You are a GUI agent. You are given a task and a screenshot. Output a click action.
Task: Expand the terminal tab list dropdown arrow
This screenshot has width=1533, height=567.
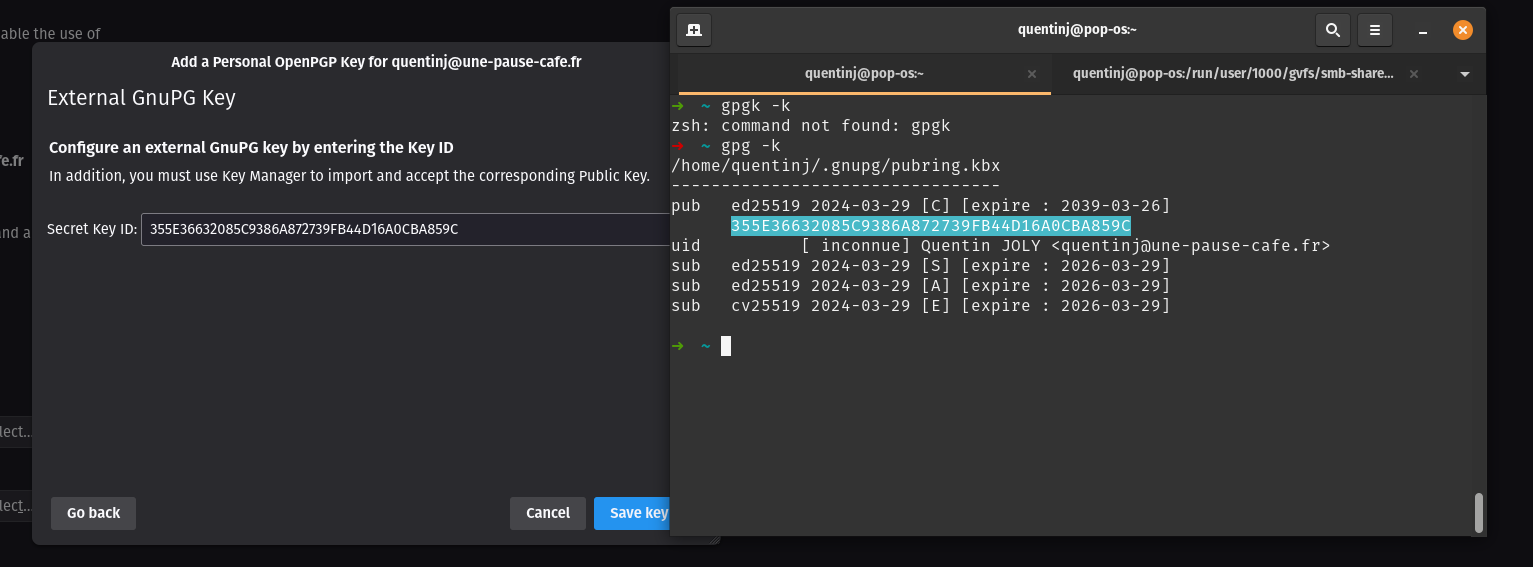point(1465,74)
